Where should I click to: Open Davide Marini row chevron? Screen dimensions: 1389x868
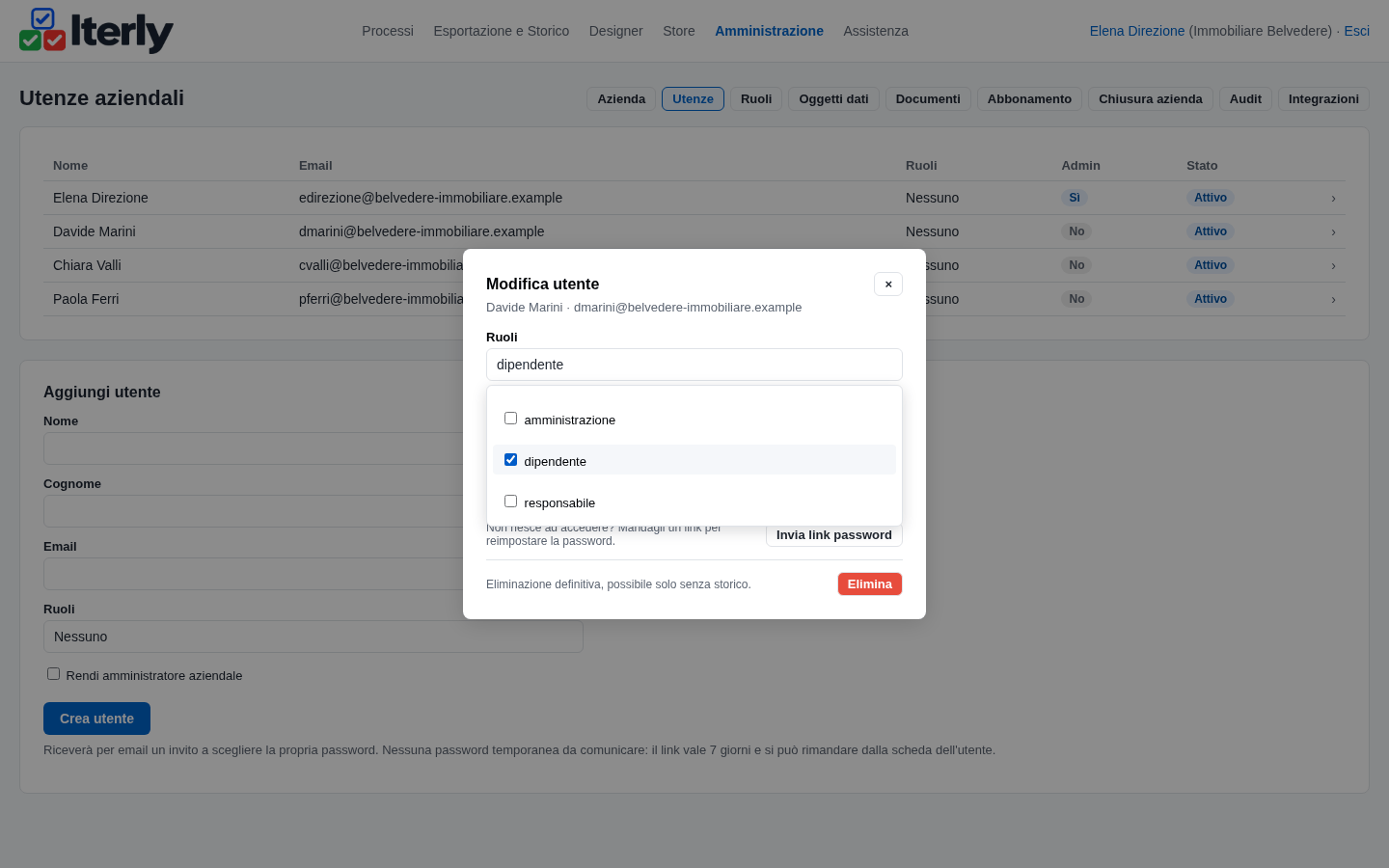click(1333, 231)
